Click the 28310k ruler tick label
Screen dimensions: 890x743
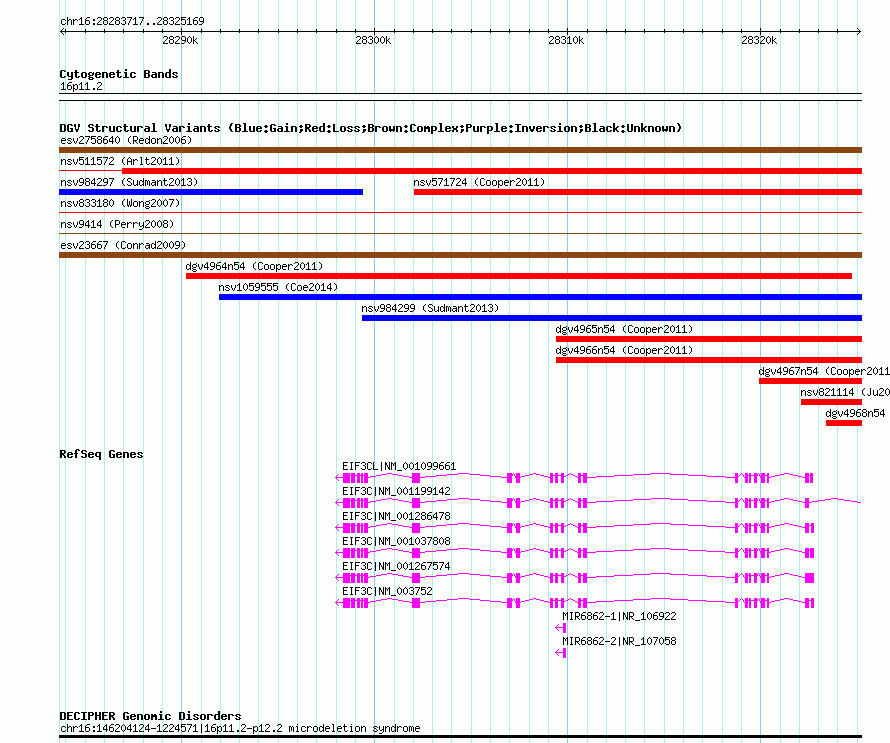(566, 40)
